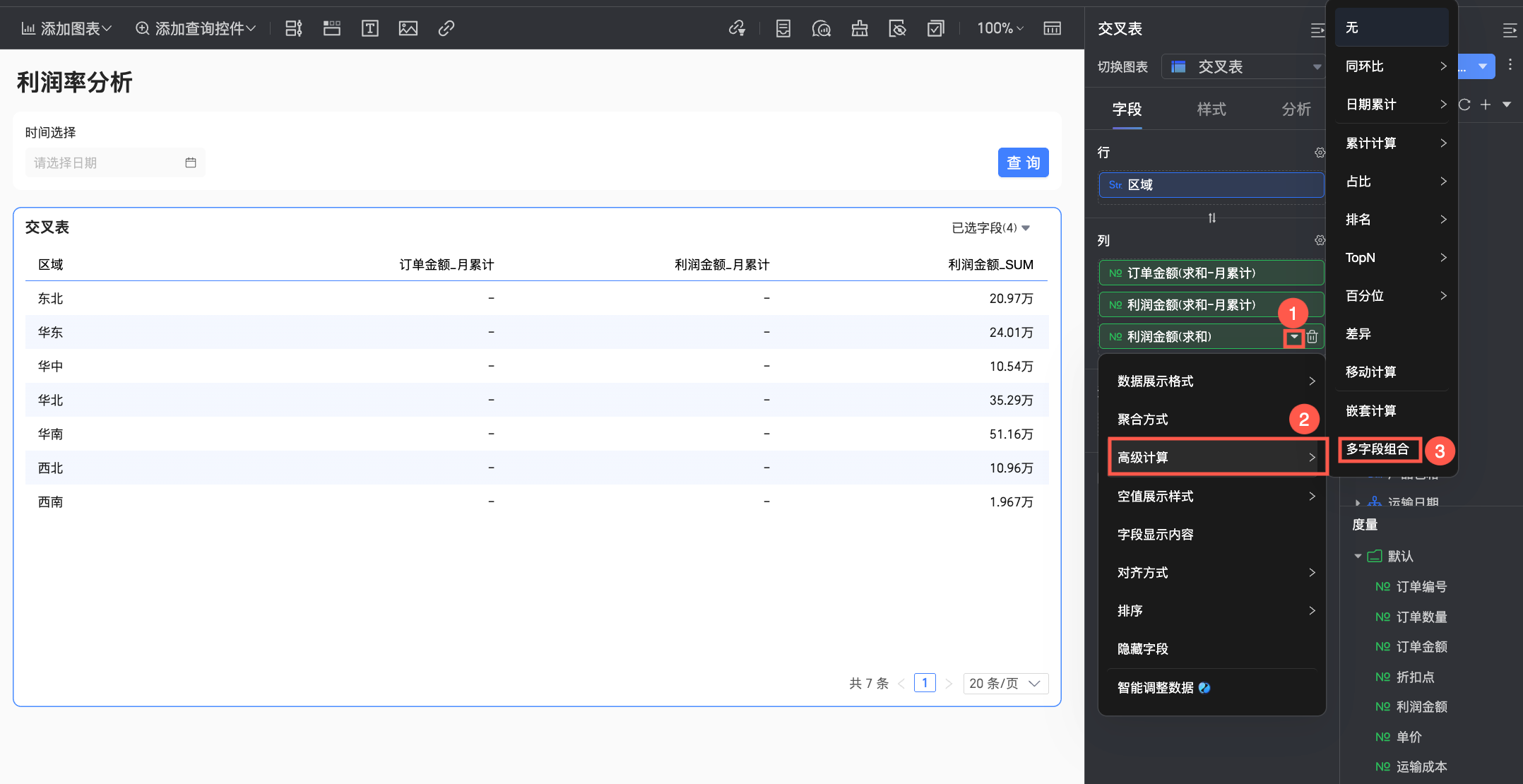
Task: Open the 100% zoom level dropdown
Action: click(1000, 28)
